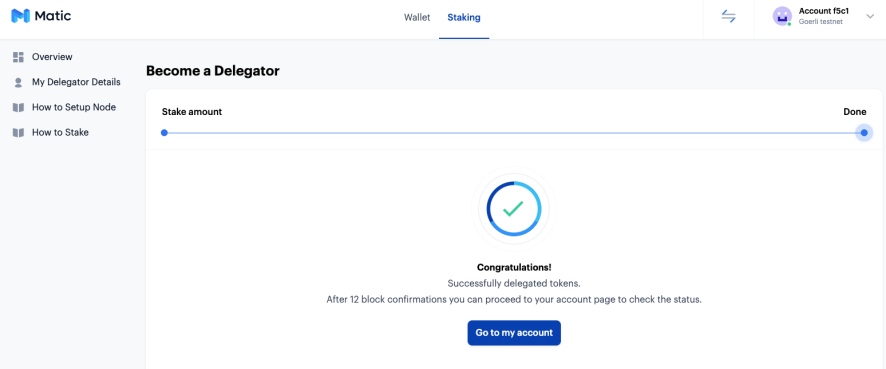Click the 12 block confirmations notice
This screenshot has width=886, height=369.
pyautogui.click(x=514, y=299)
